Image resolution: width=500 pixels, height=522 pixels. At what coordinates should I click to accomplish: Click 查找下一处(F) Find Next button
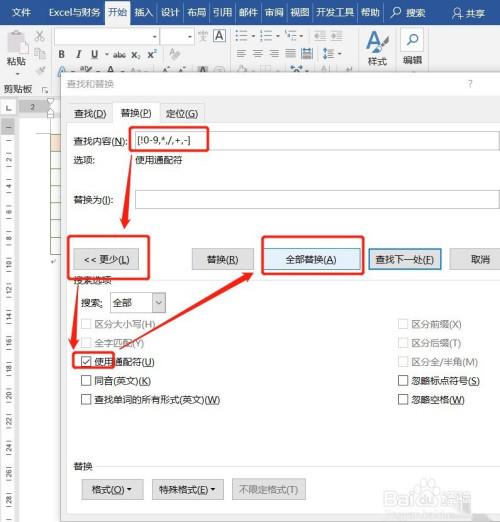405,259
